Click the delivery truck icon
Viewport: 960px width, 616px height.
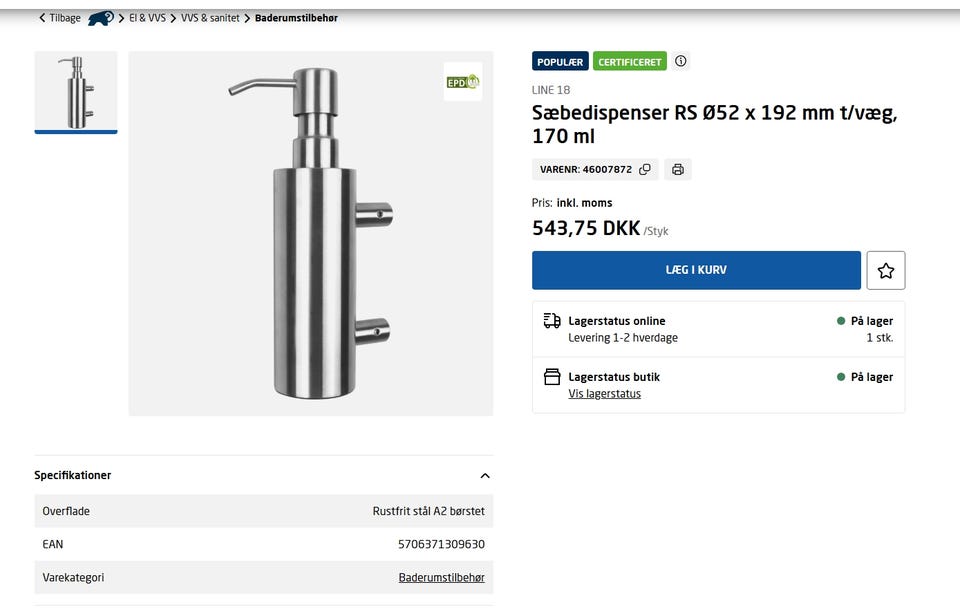tap(552, 321)
